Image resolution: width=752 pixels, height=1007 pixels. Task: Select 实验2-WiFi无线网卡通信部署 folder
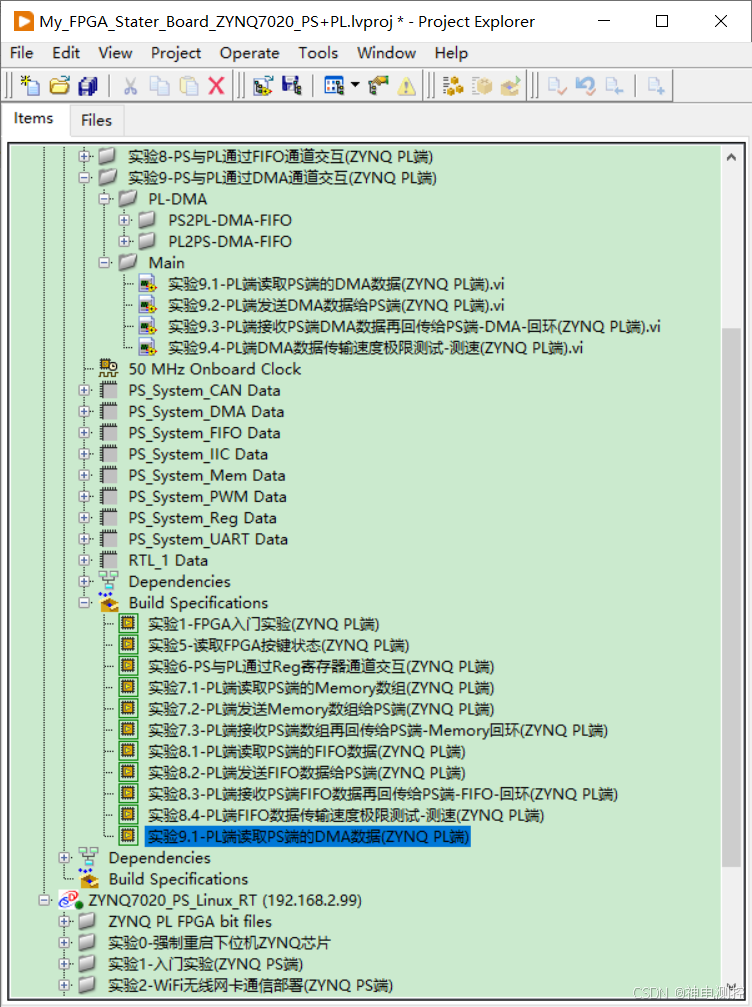(250, 985)
